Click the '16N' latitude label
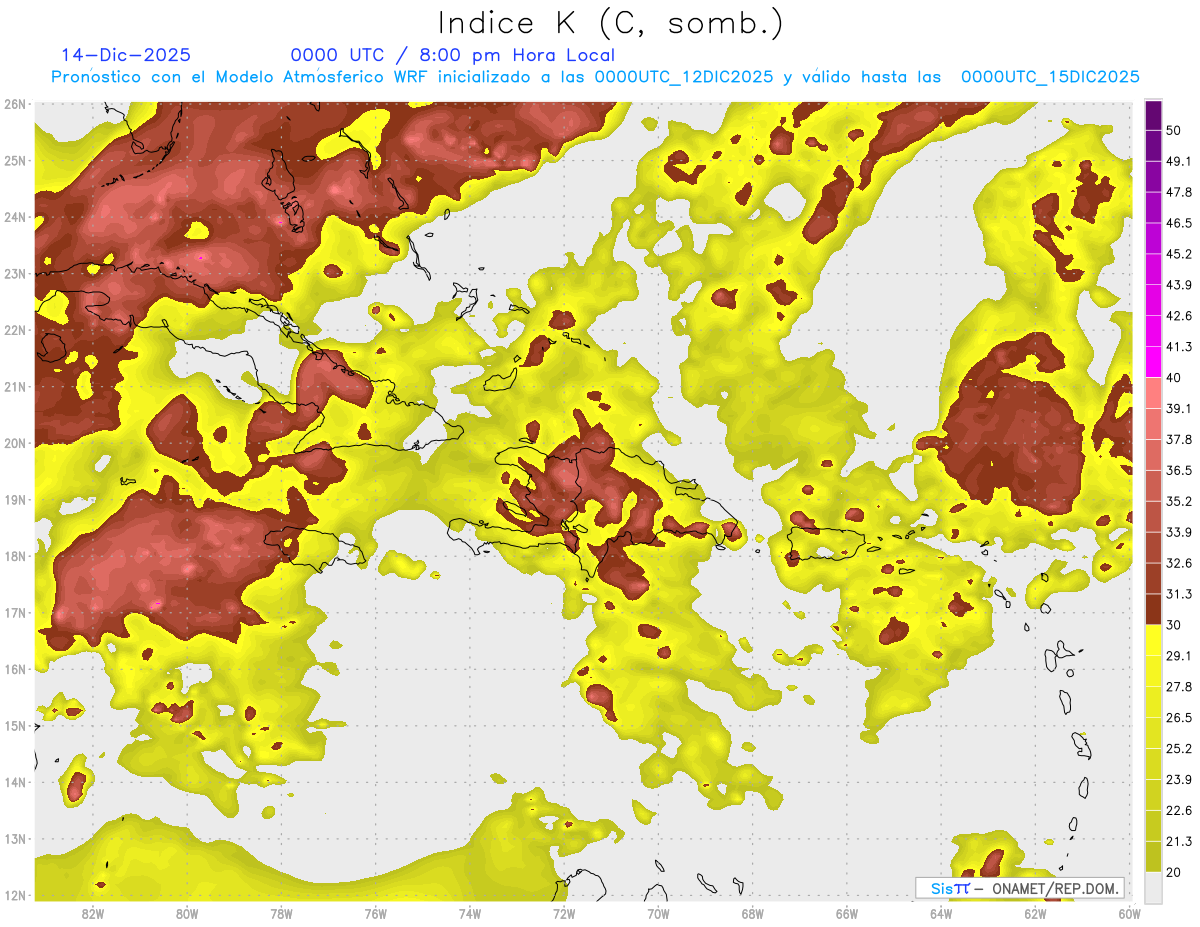Image resolution: width=1200 pixels, height=927 pixels. pos(15,669)
